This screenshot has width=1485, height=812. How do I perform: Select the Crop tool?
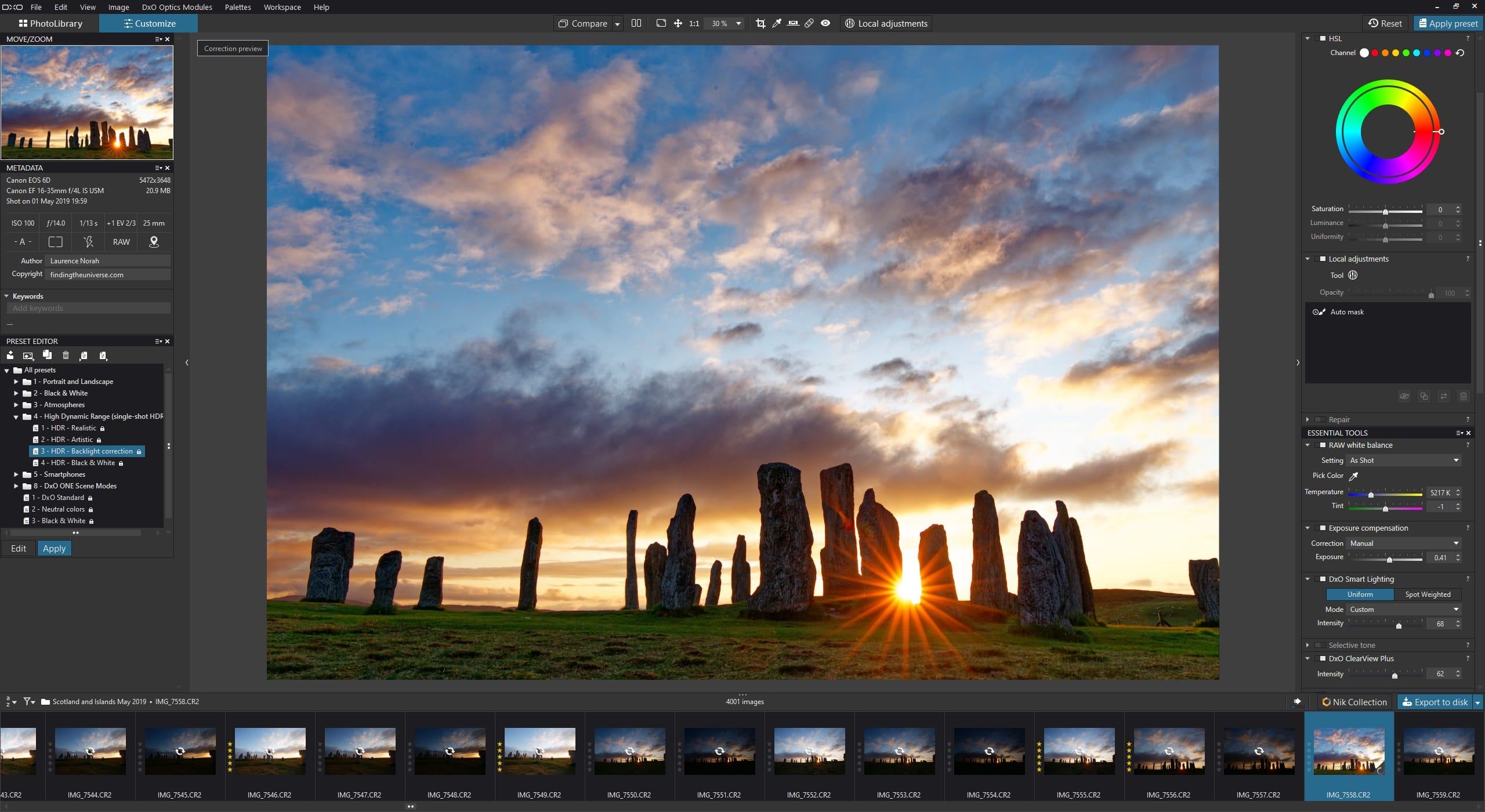coord(760,23)
